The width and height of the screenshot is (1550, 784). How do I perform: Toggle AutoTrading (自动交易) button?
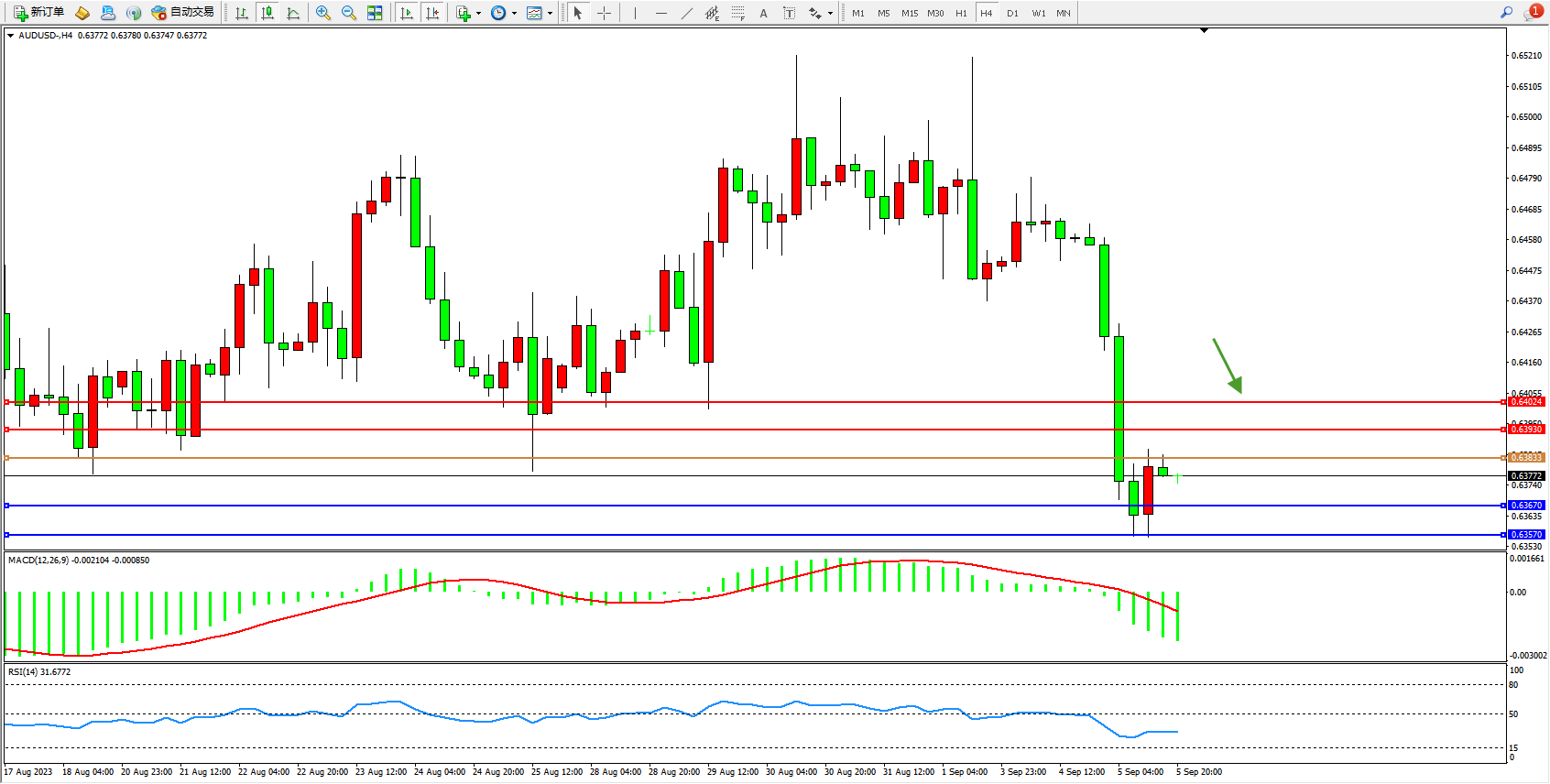pyautogui.click(x=183, y=13)
